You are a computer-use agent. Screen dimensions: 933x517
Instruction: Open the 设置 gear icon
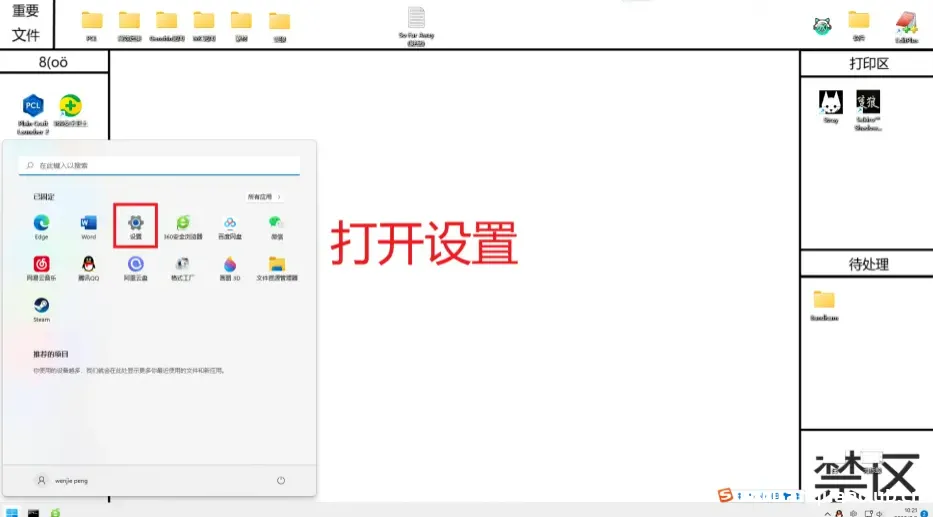pos(136,227)
